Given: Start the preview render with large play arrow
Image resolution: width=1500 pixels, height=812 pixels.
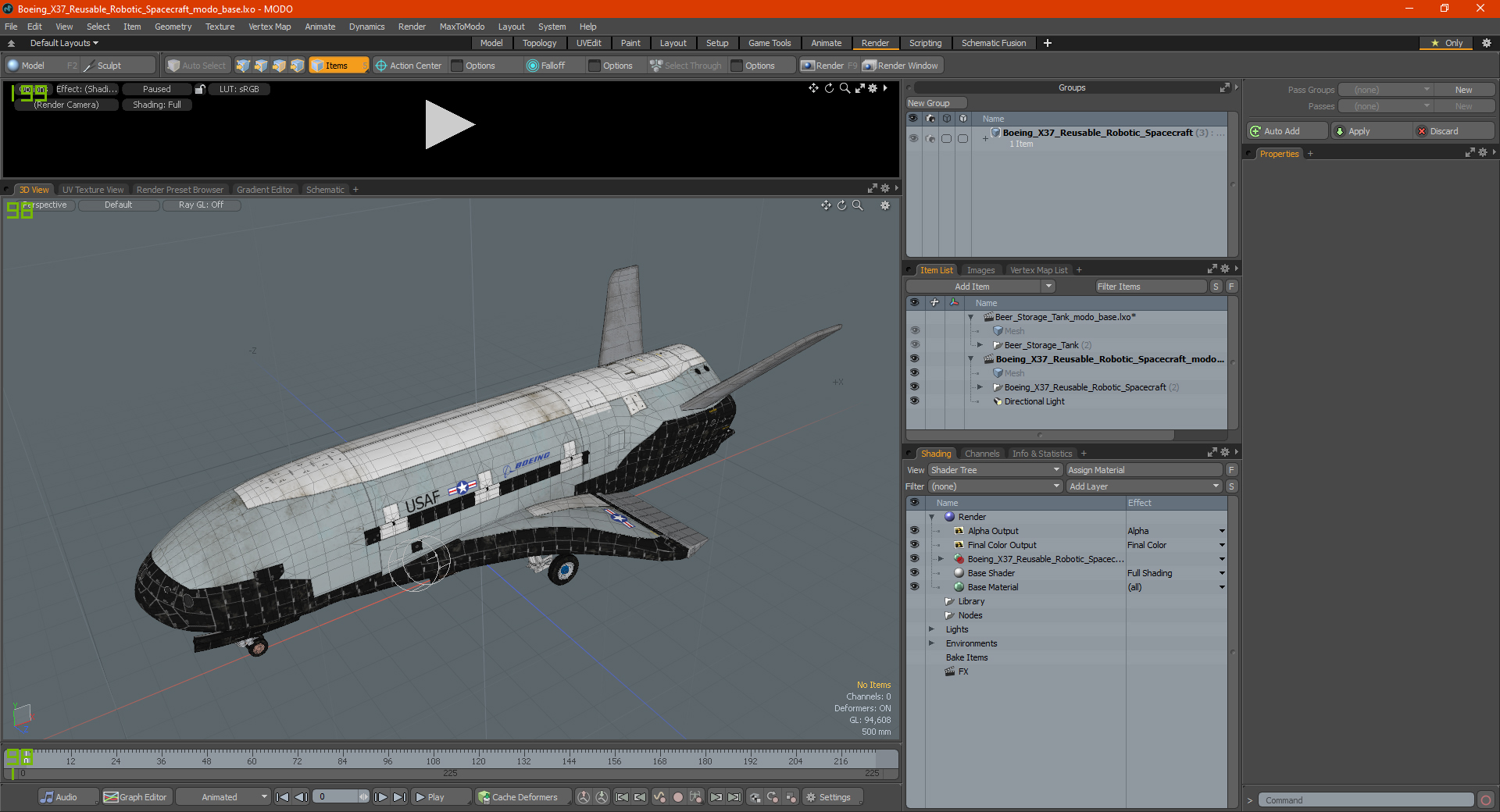Looking at the screenshot, I should click(x=449, y=124).
